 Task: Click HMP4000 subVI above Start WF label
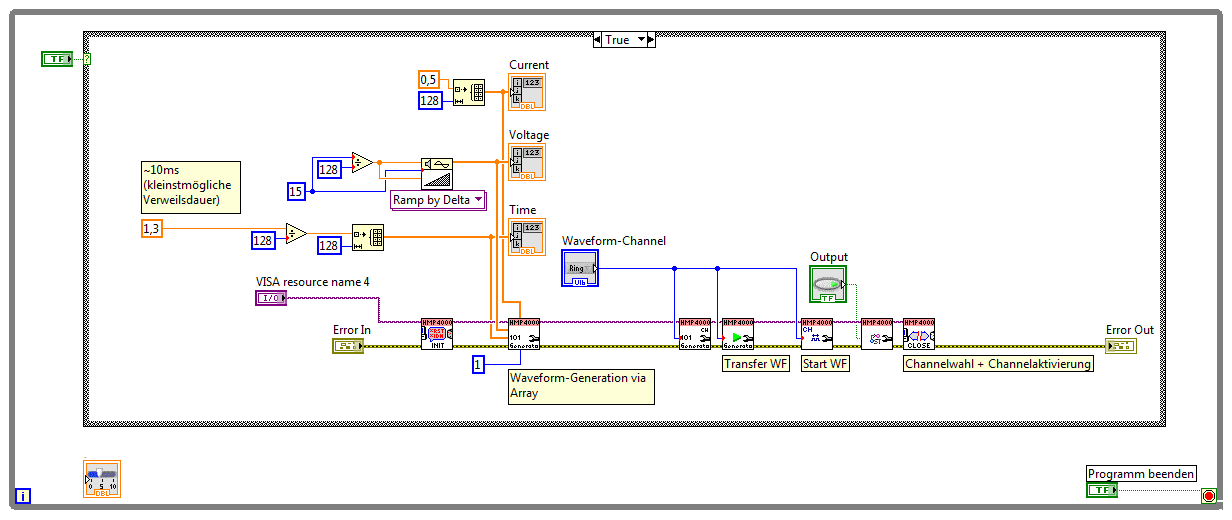(816, 333)
